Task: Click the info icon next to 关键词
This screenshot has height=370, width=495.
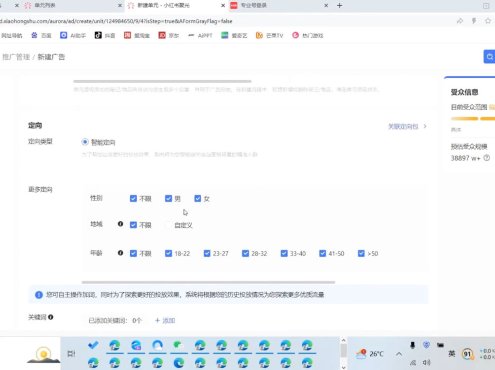Action: [x=51, y=317]
